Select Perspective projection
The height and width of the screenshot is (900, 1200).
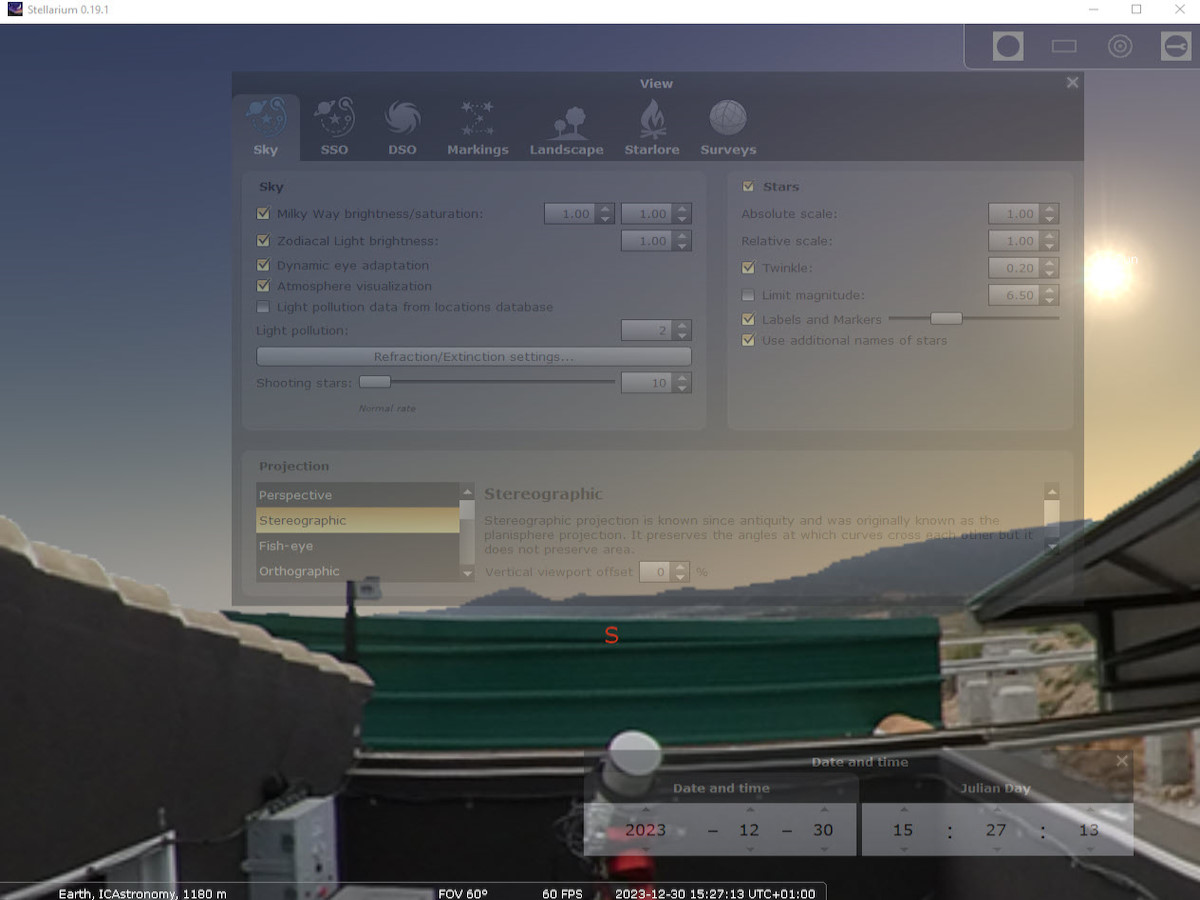358,495
